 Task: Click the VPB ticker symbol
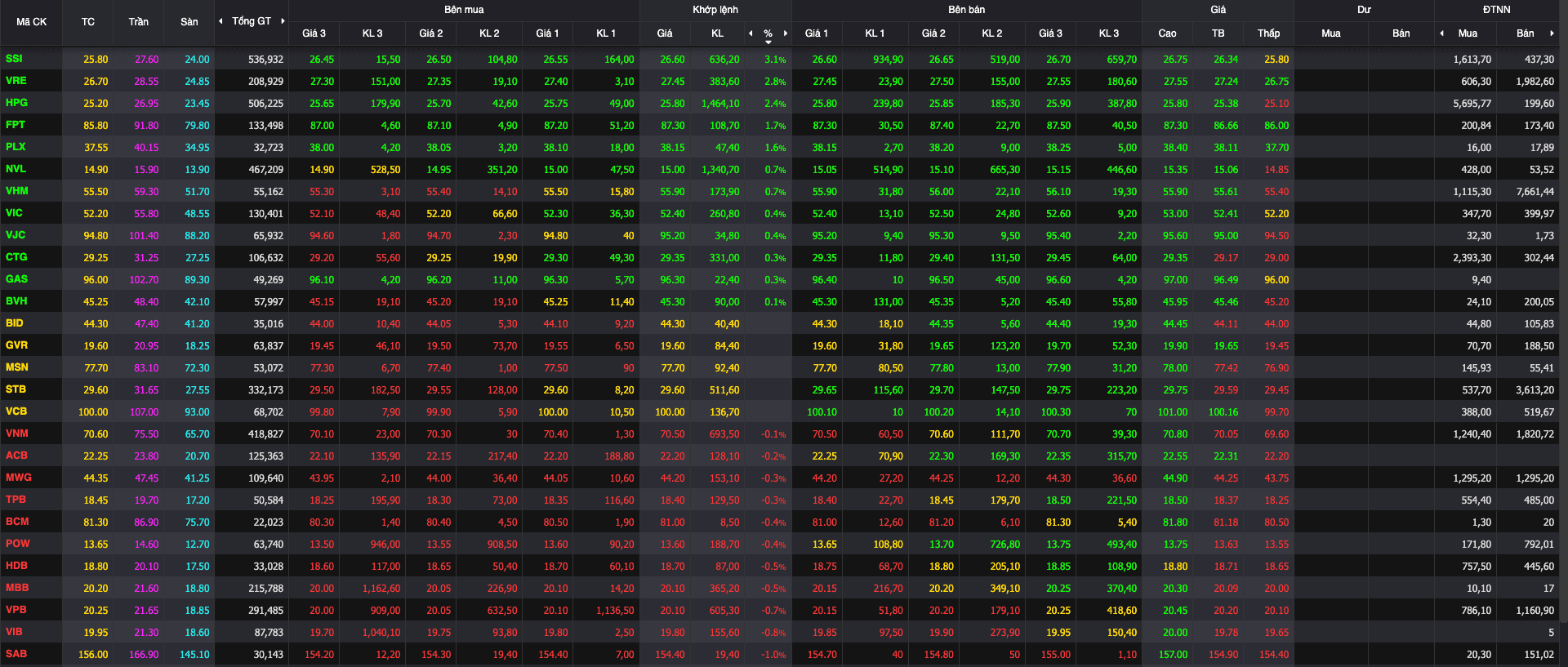point(16,610)
